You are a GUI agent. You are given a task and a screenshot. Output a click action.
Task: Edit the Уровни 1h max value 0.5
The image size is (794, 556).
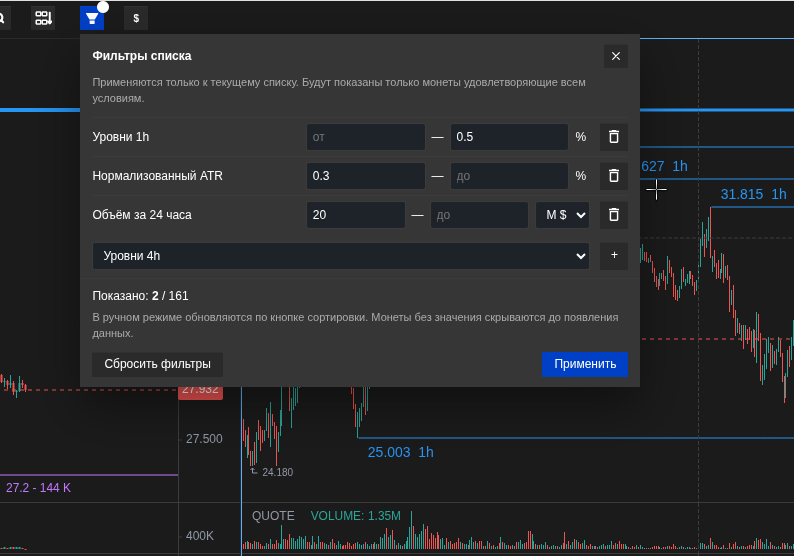tap(509, 137)
